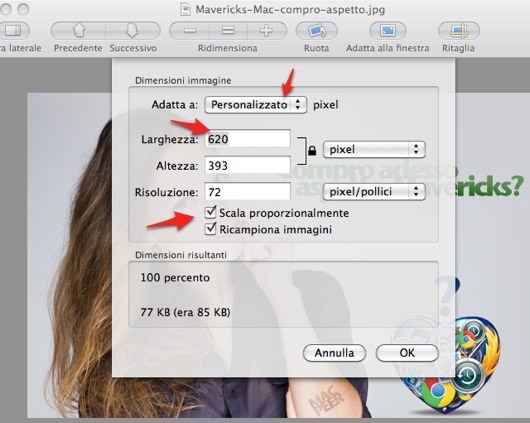
Task: Click '100 percento' text
Action: point(175,278)
